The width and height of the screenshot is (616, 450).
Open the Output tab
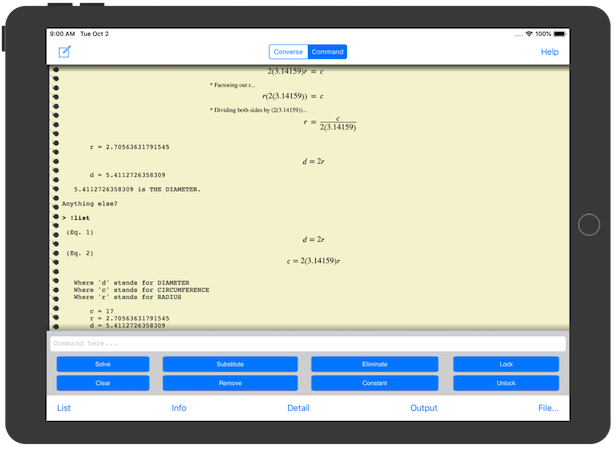[x=424, y=408]
